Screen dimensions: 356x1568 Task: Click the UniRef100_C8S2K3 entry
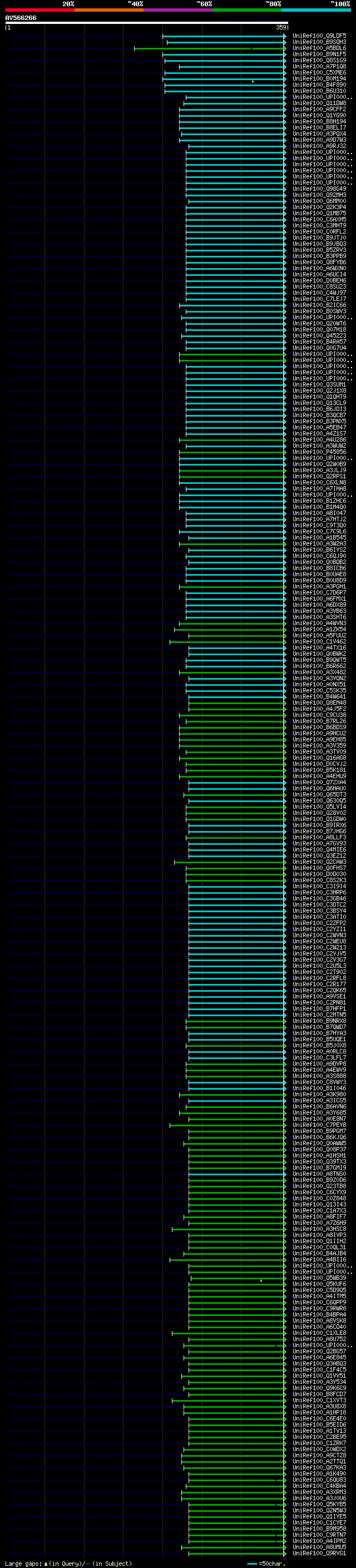pos(319,880)
